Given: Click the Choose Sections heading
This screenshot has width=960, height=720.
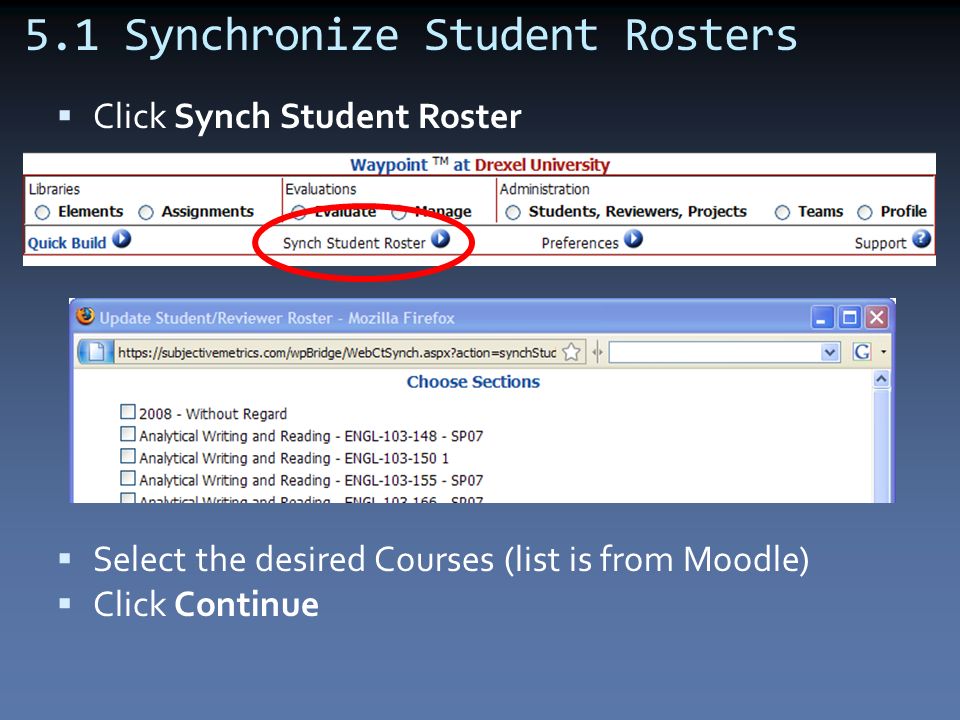Looking at the screenshot, I should 473,381.
